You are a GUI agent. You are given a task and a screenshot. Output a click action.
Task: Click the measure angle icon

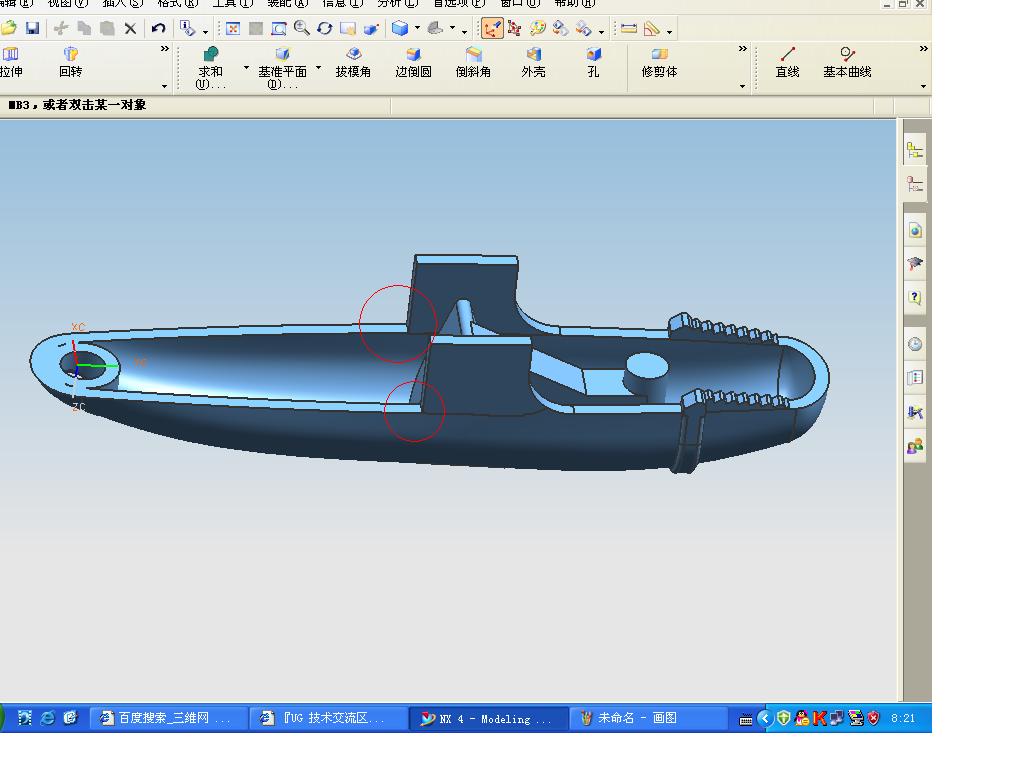[x=652, y=28]
